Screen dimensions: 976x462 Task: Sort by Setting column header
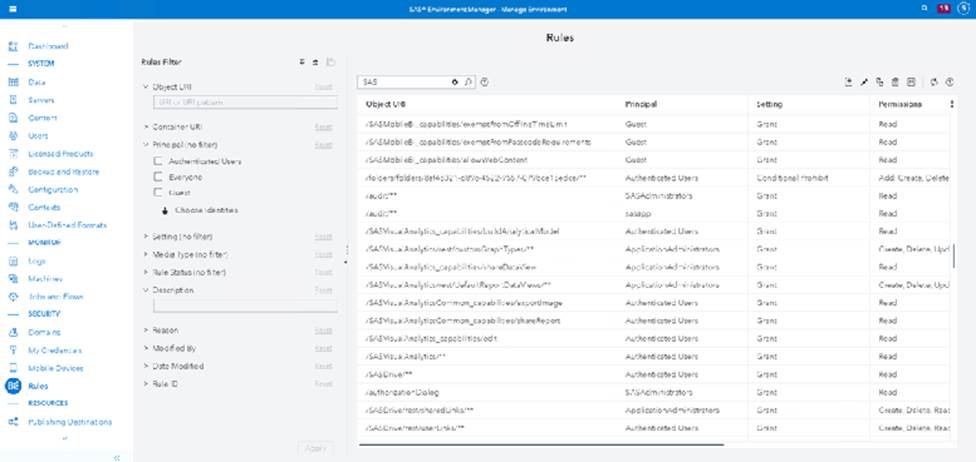click(x=769, y=105)
